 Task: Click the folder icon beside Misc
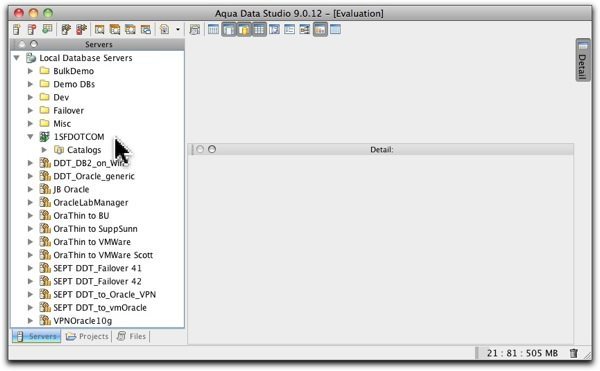[x=45, y=123]
